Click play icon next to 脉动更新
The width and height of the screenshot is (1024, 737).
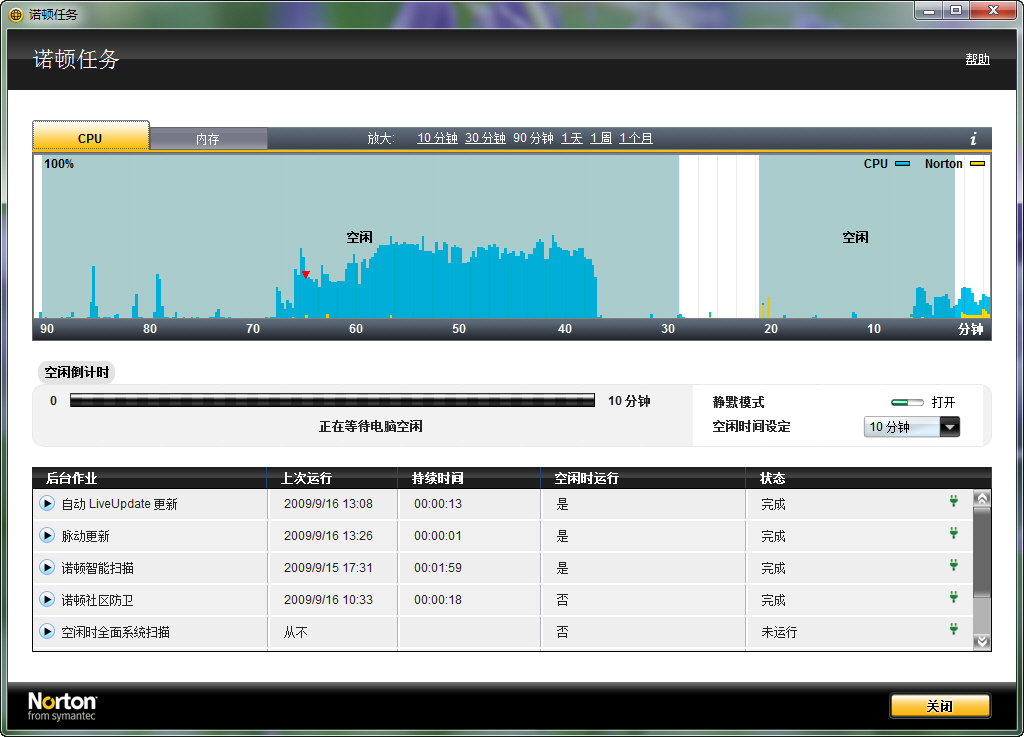click(47, 535)
